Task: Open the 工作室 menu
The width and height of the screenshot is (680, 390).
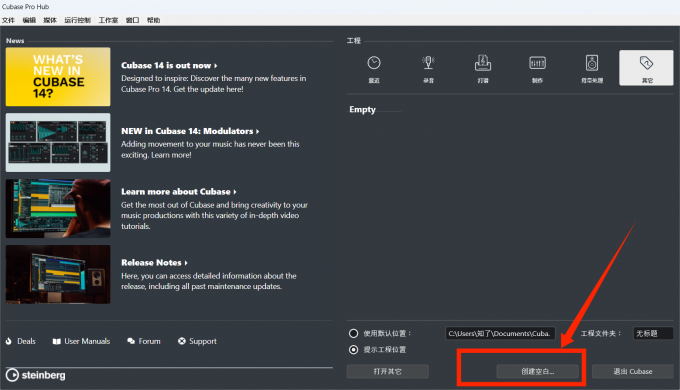Action: (x=108, y=20)
